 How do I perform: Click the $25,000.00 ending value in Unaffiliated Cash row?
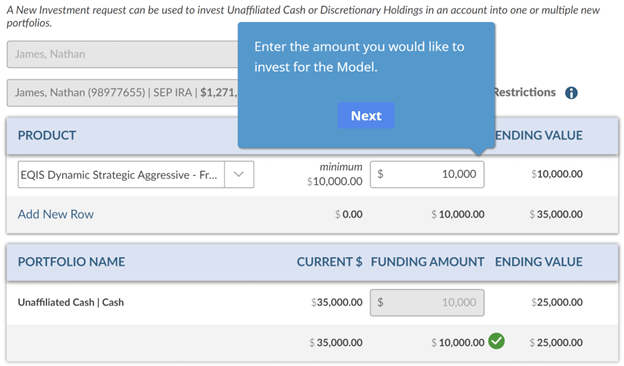point(557,302)
